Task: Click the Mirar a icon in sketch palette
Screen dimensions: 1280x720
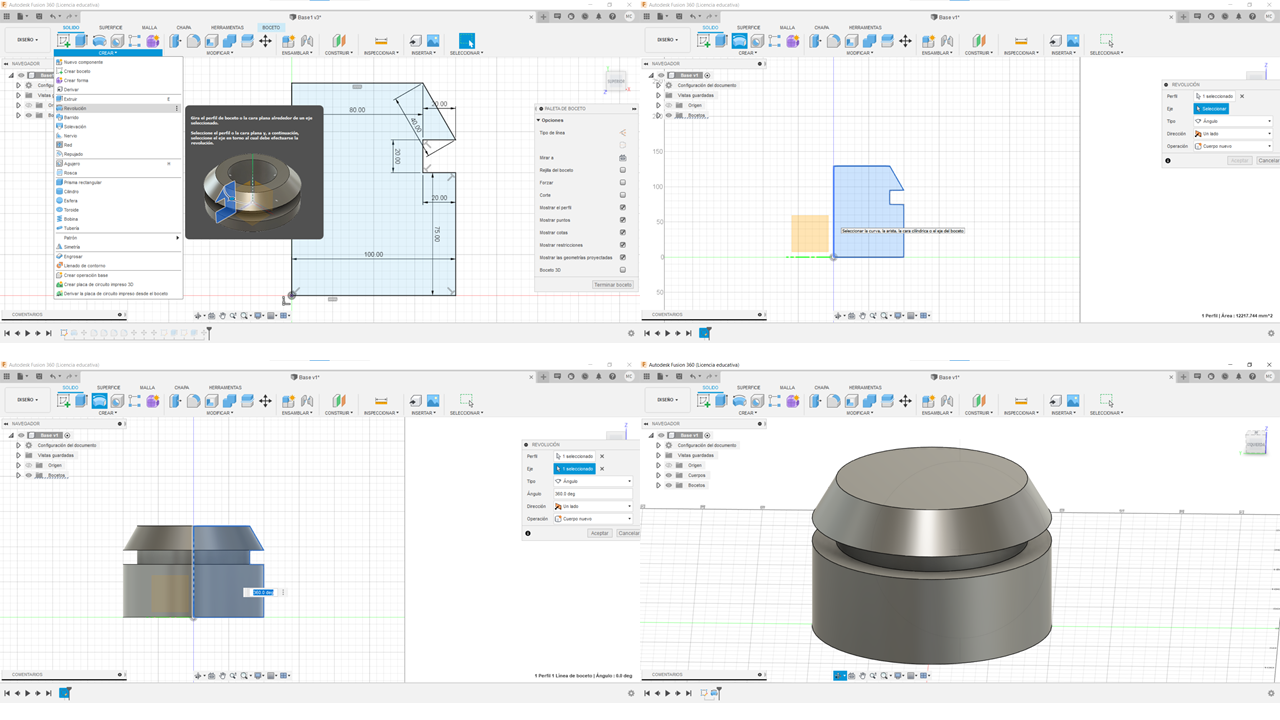Action: click(623, 158)
